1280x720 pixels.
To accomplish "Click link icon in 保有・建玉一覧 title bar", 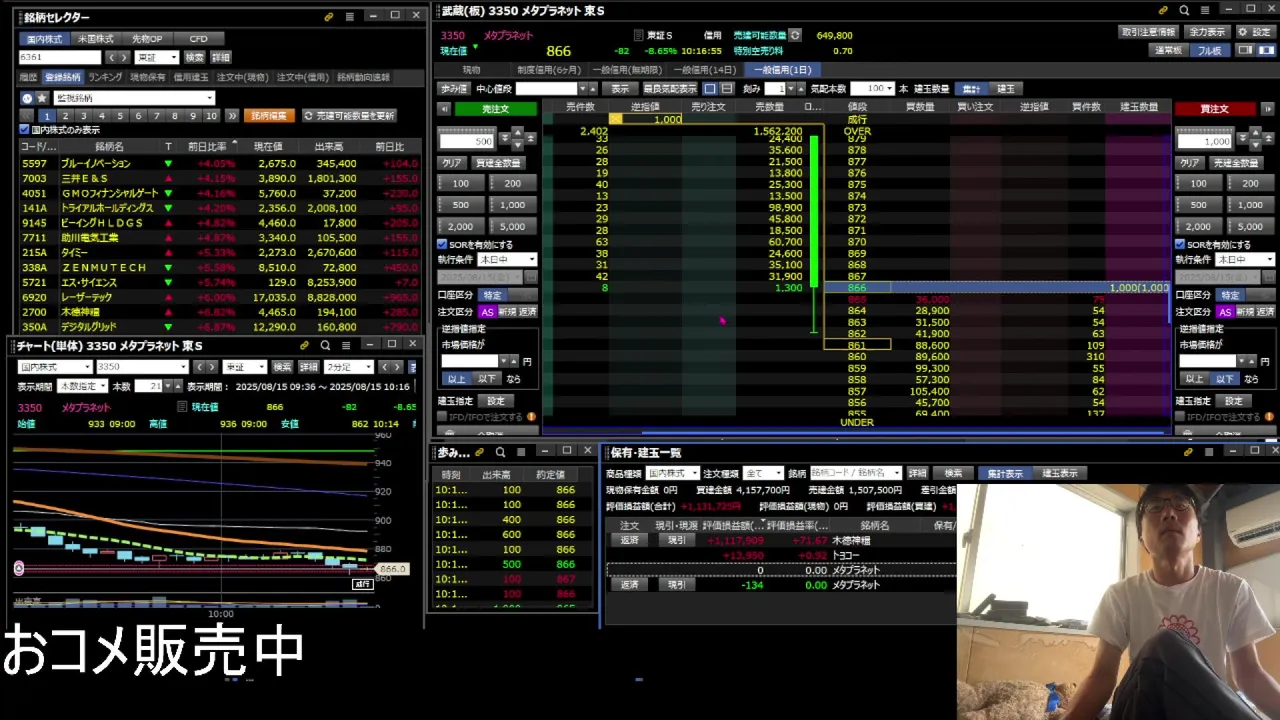I will click(x=1188, y=452).
